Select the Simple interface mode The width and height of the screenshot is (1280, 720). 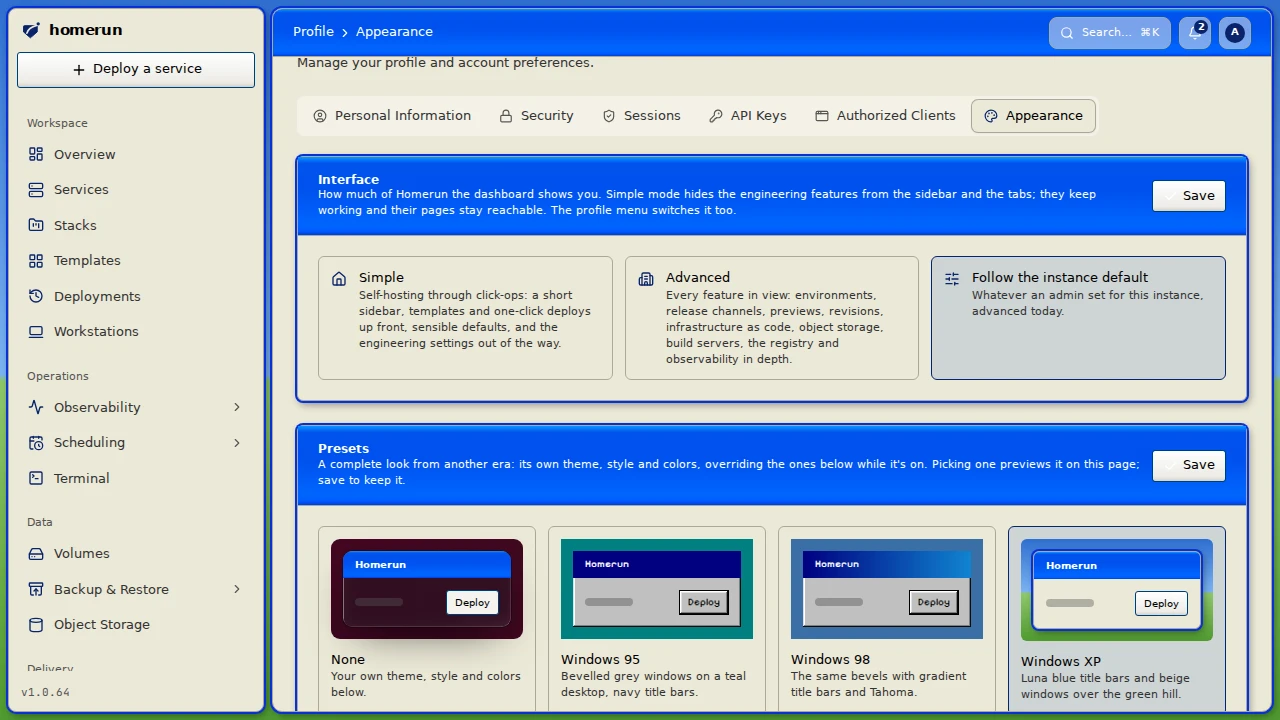pyautogui.click(x=465, y=318)
